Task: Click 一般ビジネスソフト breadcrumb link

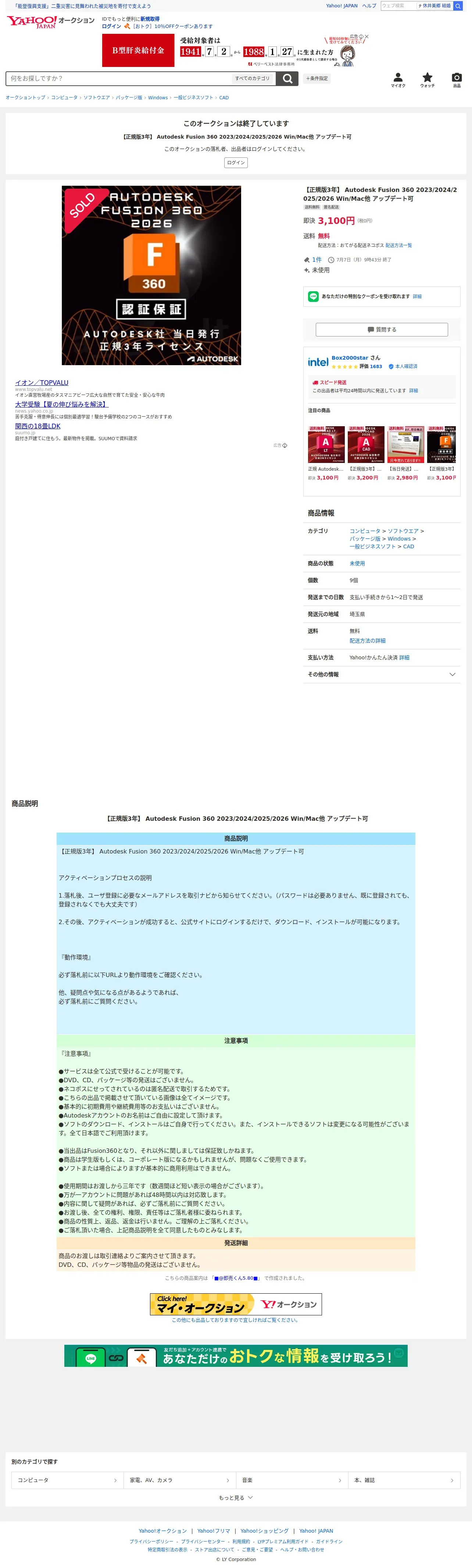Action: point(193,97)
